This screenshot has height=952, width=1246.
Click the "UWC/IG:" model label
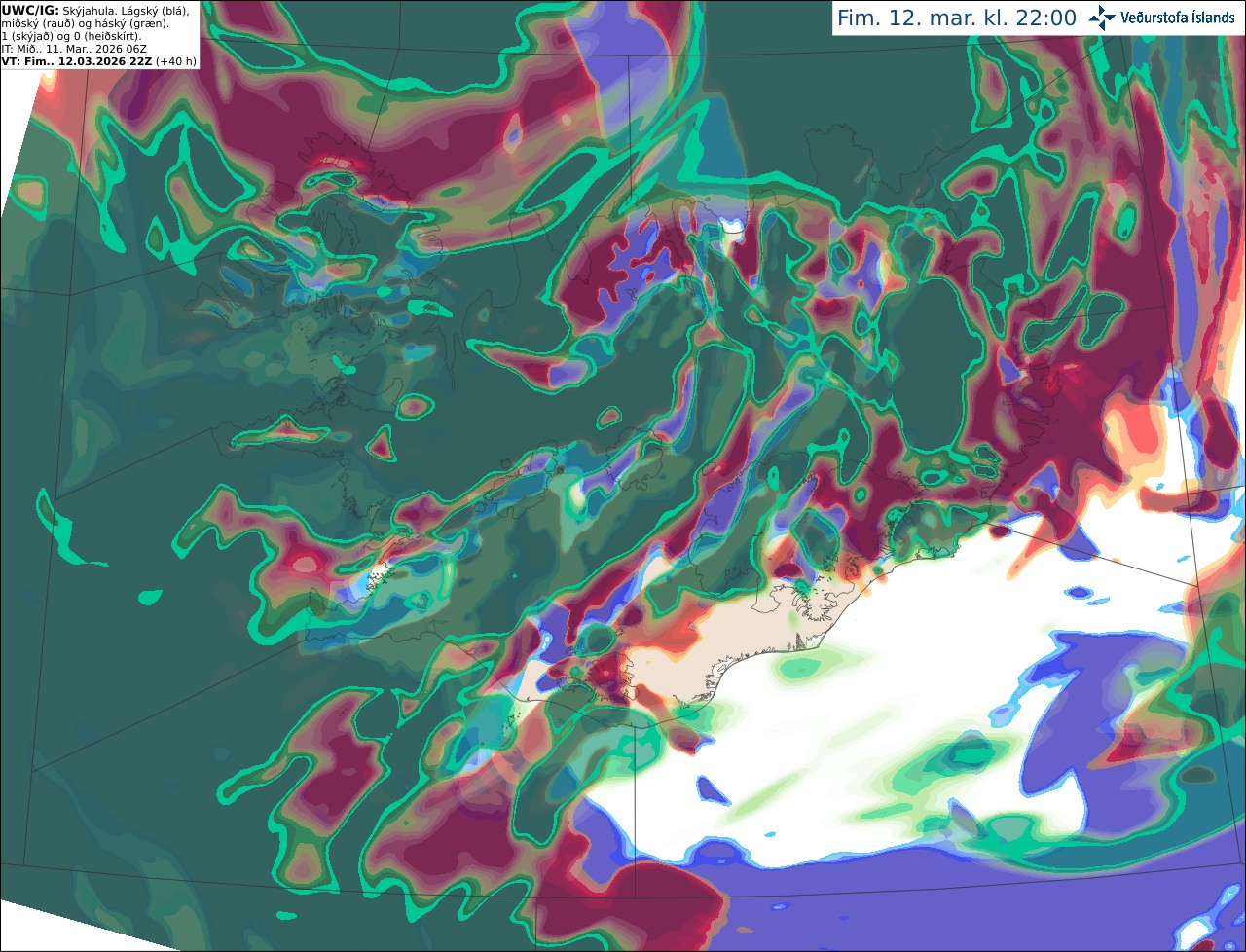click(30, 11)
